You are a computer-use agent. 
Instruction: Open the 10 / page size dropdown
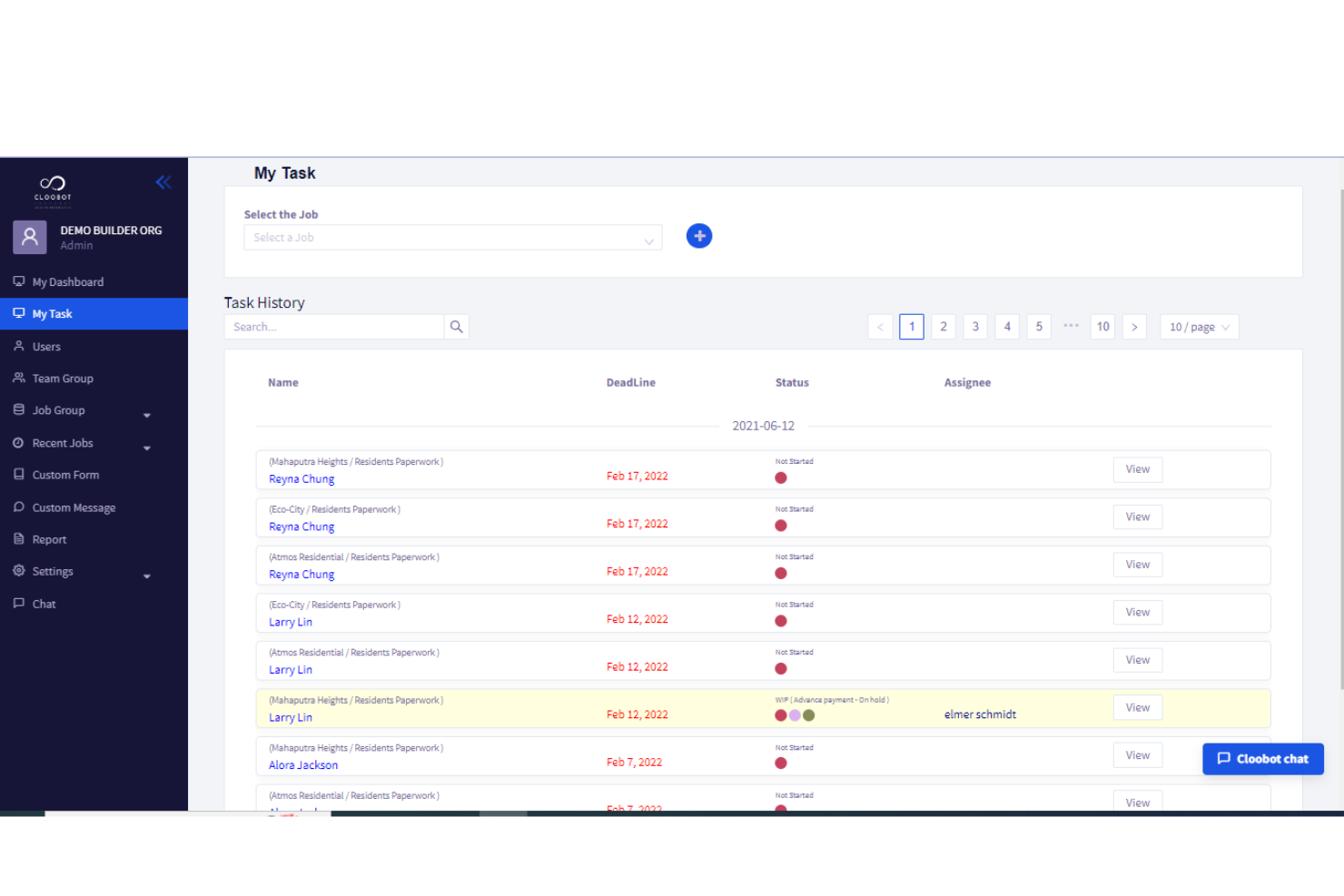[1199, 327]
